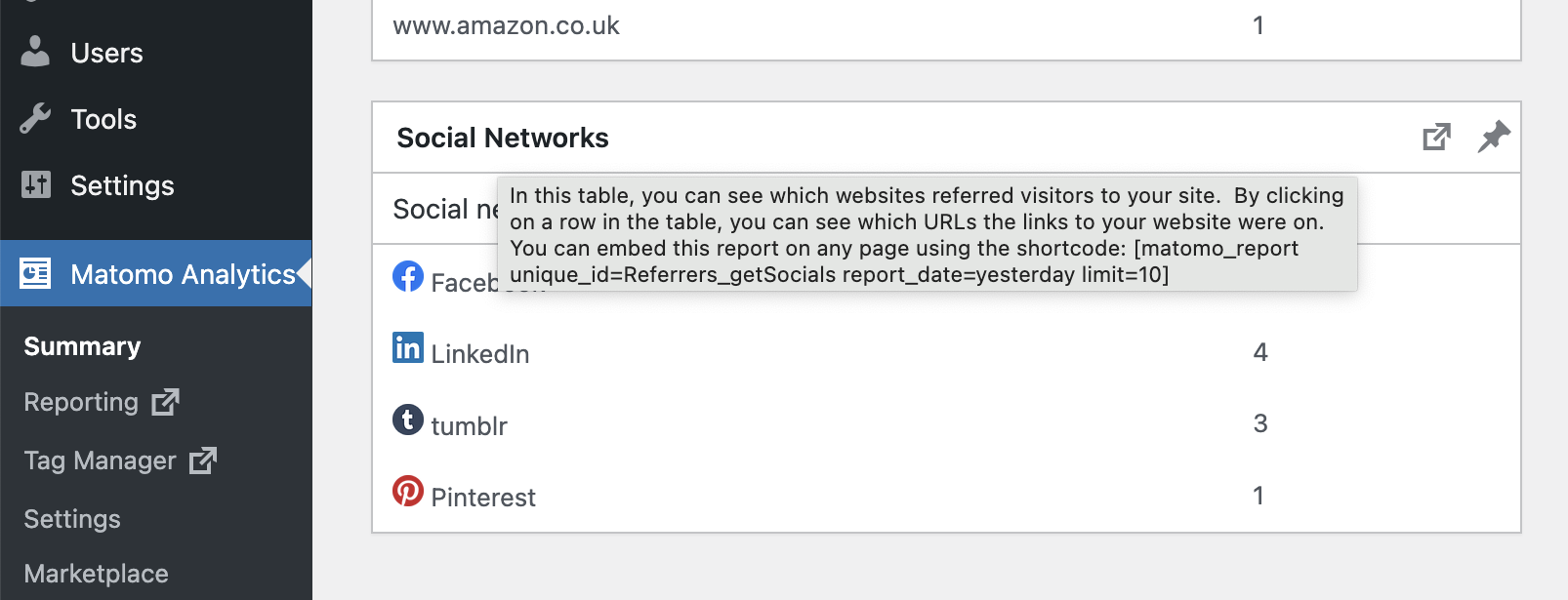Go to the Summary submenu page

pyautogui.click(x=82, y=346)
